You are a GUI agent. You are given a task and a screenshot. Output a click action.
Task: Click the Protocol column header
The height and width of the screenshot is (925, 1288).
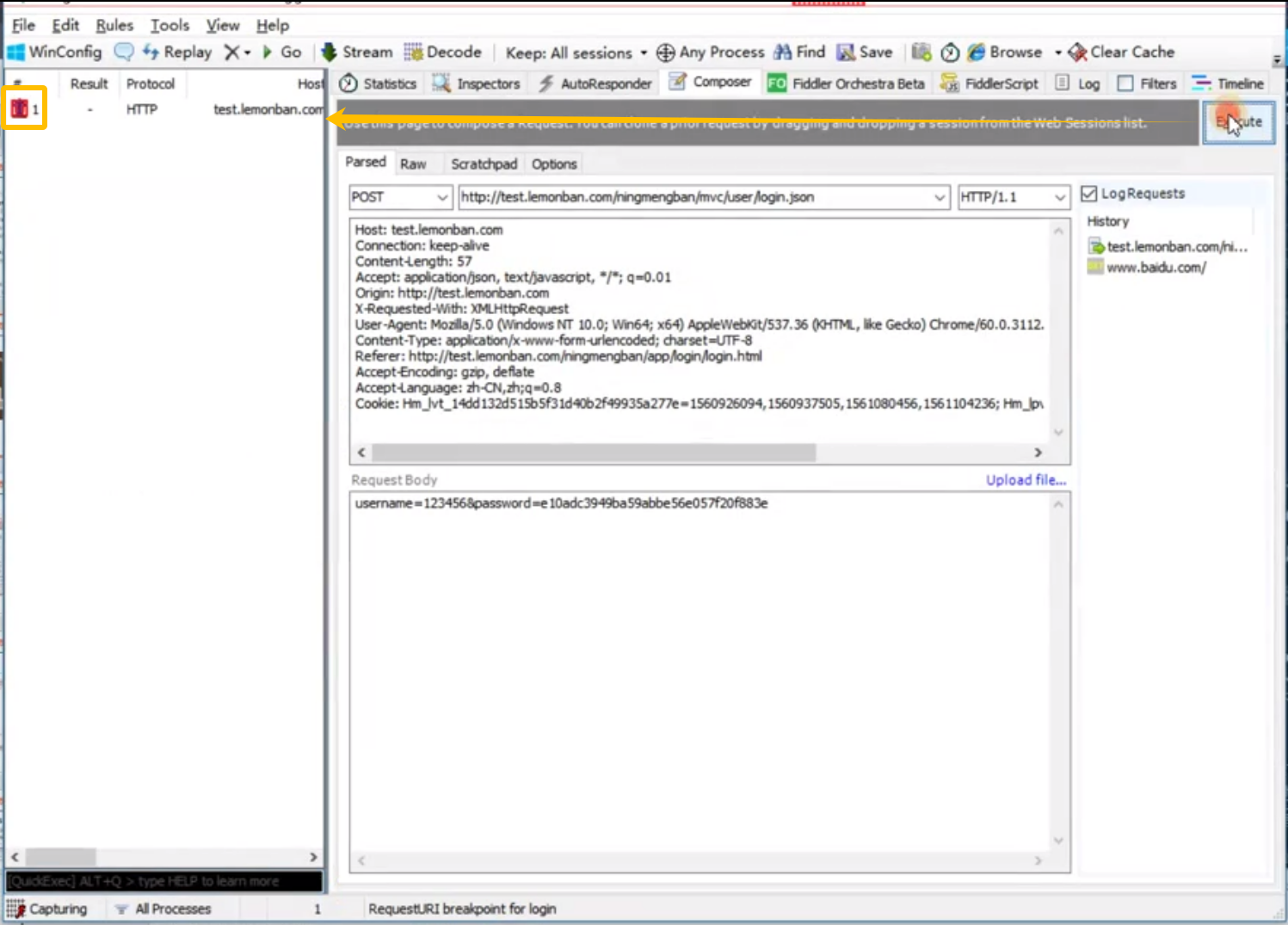pyautogui.click(x=151, y=83)
